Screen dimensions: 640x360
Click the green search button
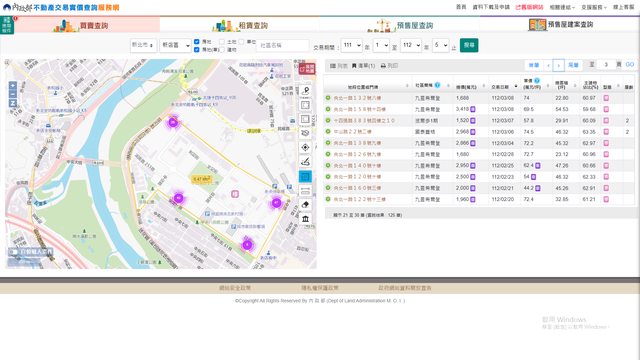(469, 45)
